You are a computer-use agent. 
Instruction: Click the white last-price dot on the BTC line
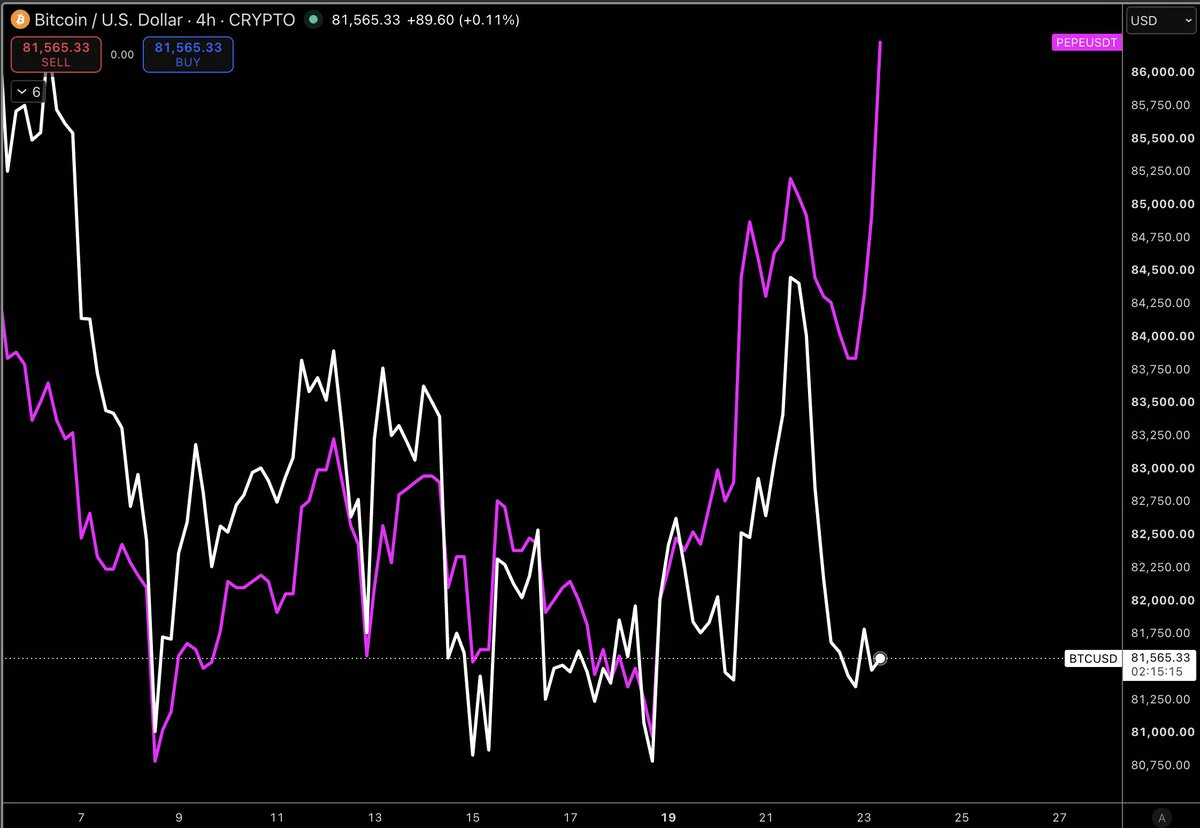880,658
